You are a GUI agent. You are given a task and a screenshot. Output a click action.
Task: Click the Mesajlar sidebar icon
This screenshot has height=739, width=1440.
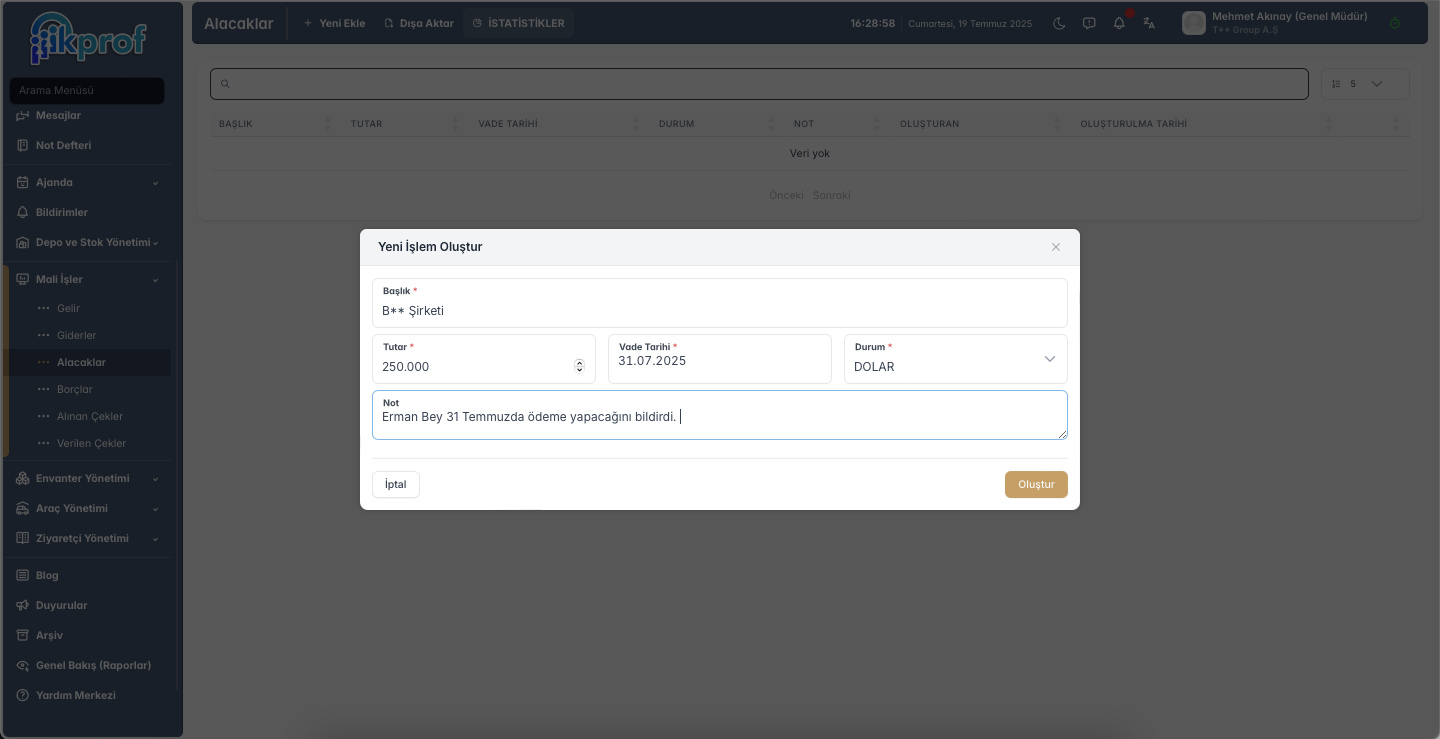pos(23,115)
